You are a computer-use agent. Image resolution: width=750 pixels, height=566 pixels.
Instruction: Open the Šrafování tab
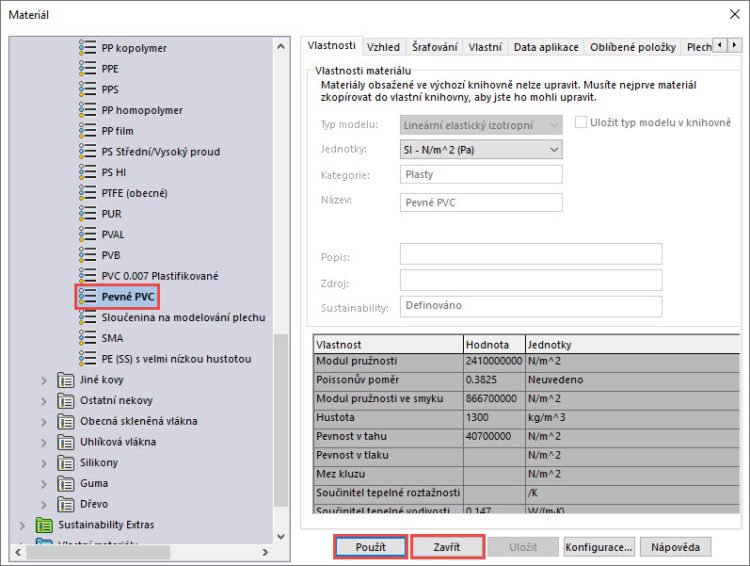coord(435,47)
